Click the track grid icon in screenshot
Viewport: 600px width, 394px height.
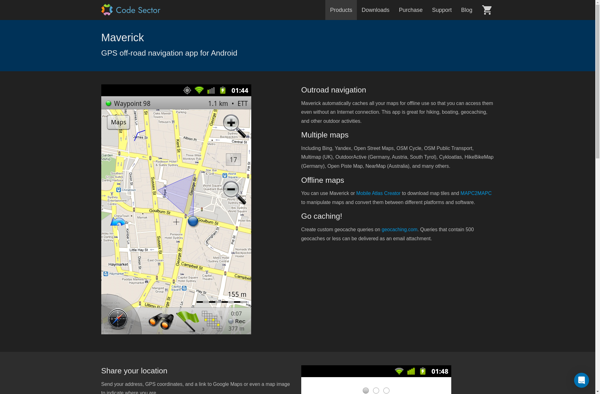(x=212, y=321)
